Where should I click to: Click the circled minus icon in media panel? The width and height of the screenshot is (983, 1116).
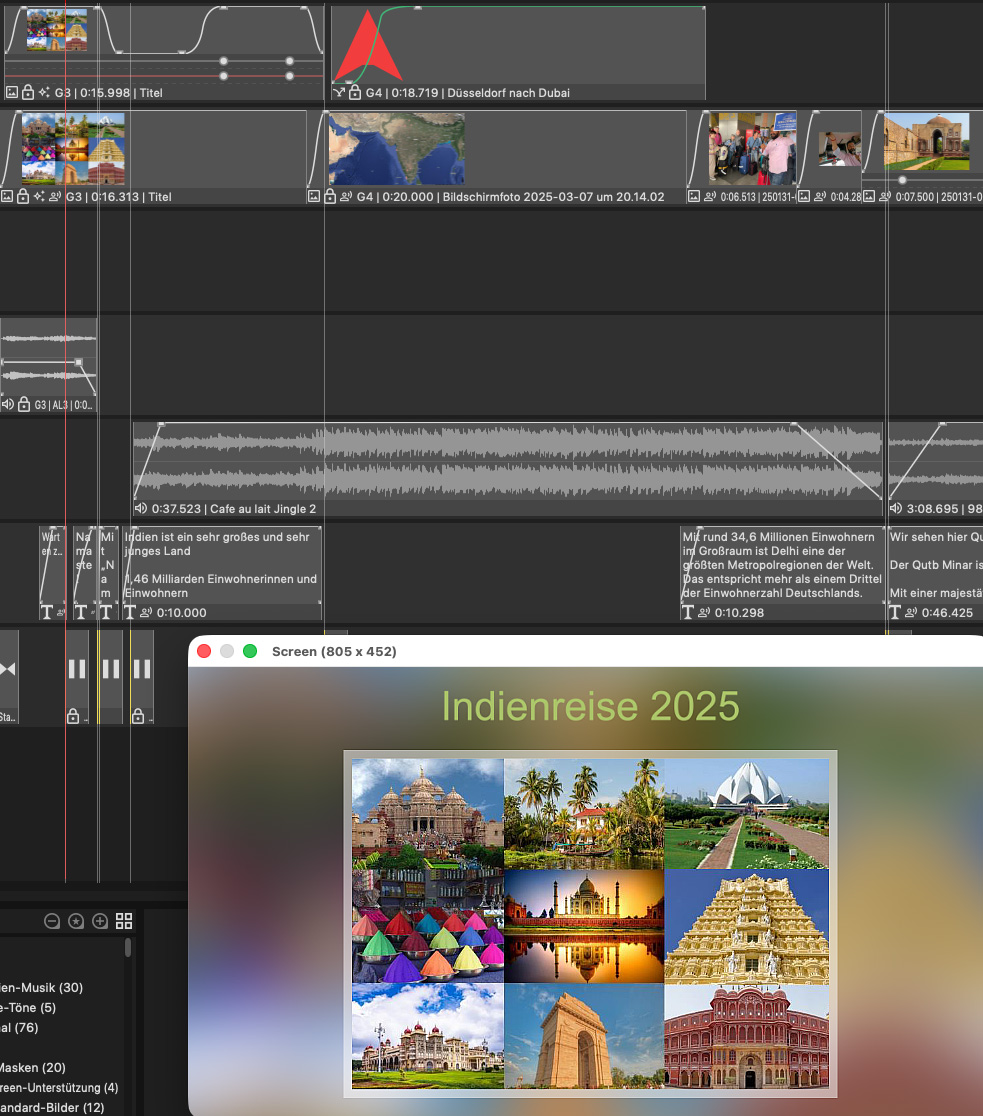coord(52,921)
